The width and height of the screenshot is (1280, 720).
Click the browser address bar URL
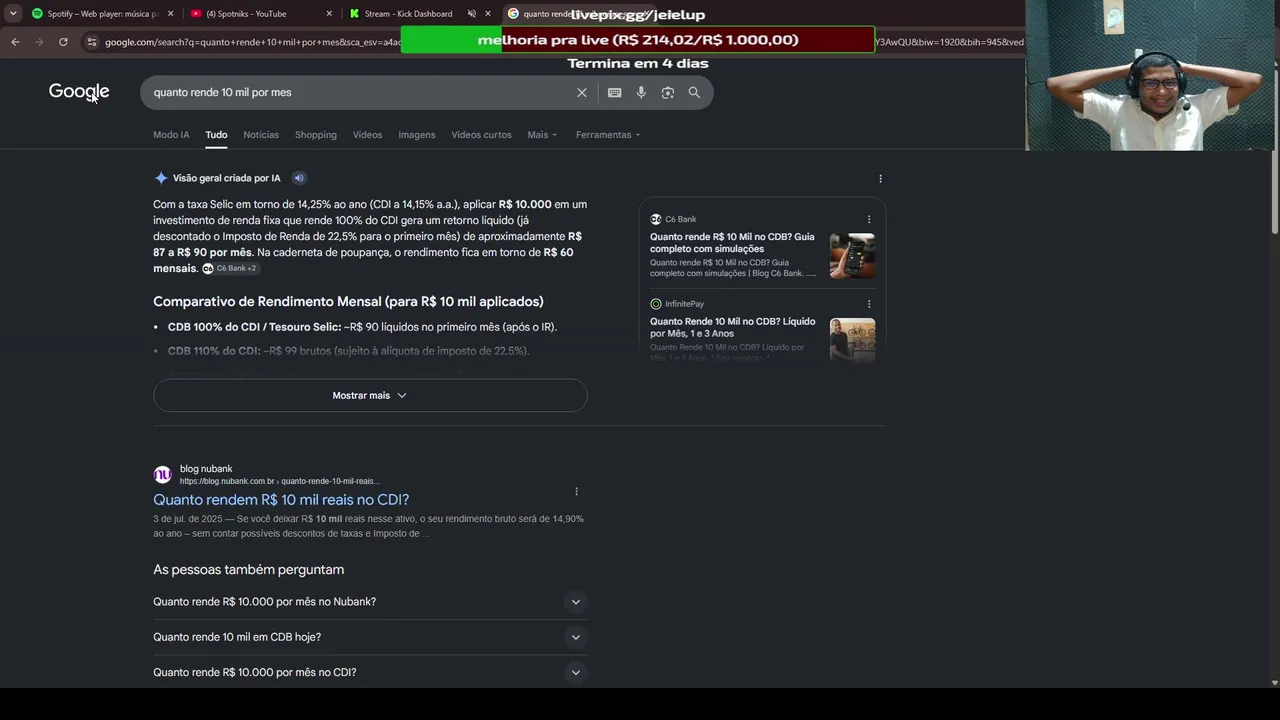(x=252, y=42)
